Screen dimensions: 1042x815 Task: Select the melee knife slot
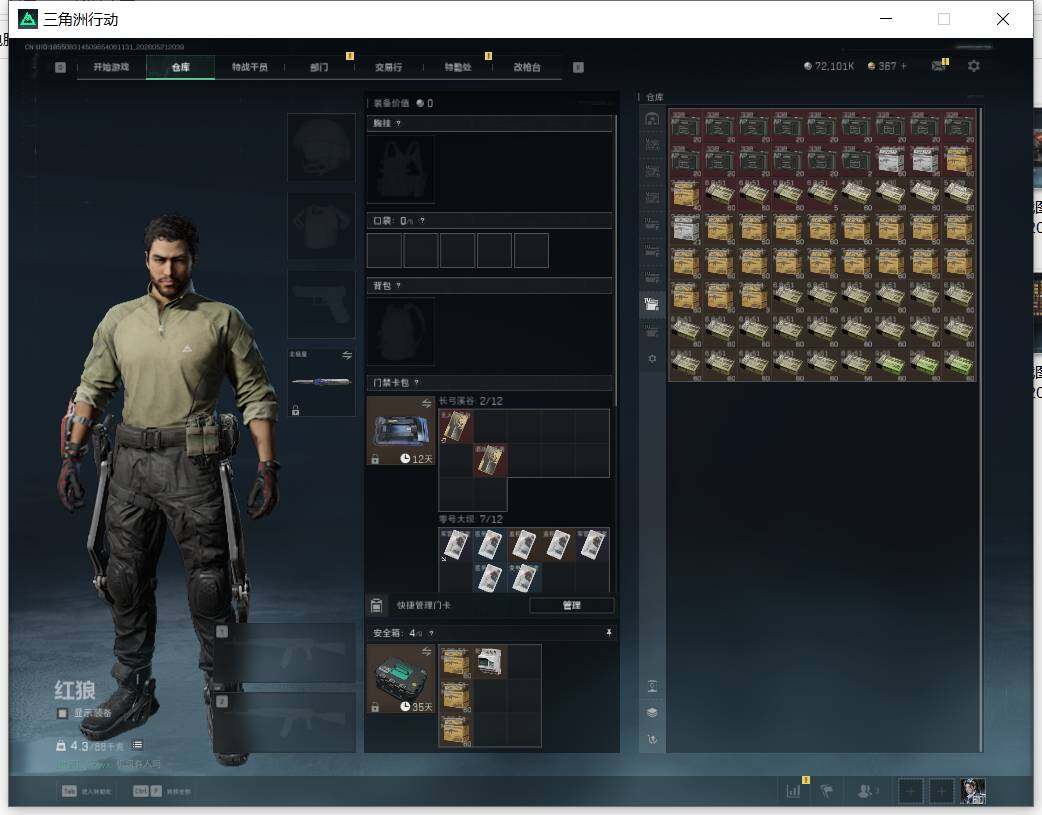coord(321,382)
